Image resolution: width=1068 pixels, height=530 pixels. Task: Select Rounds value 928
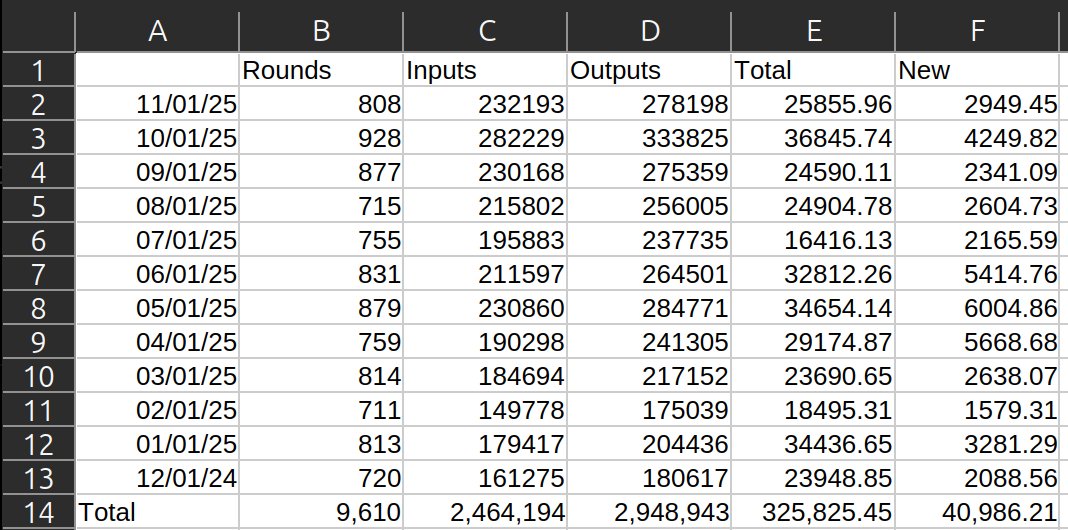[321, 138]
